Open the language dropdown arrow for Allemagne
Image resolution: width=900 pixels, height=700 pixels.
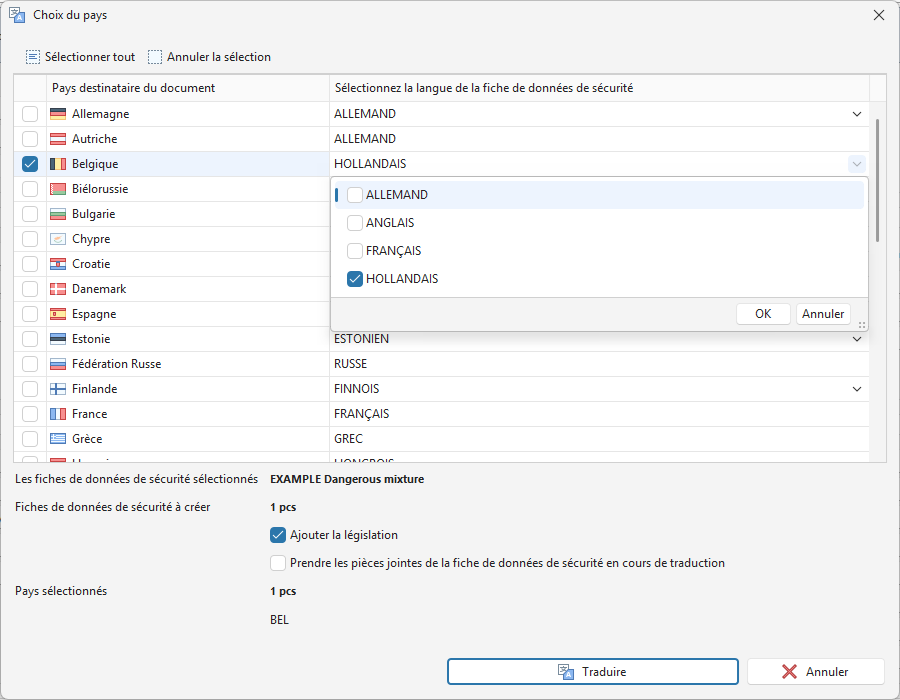tap(856, 114)
